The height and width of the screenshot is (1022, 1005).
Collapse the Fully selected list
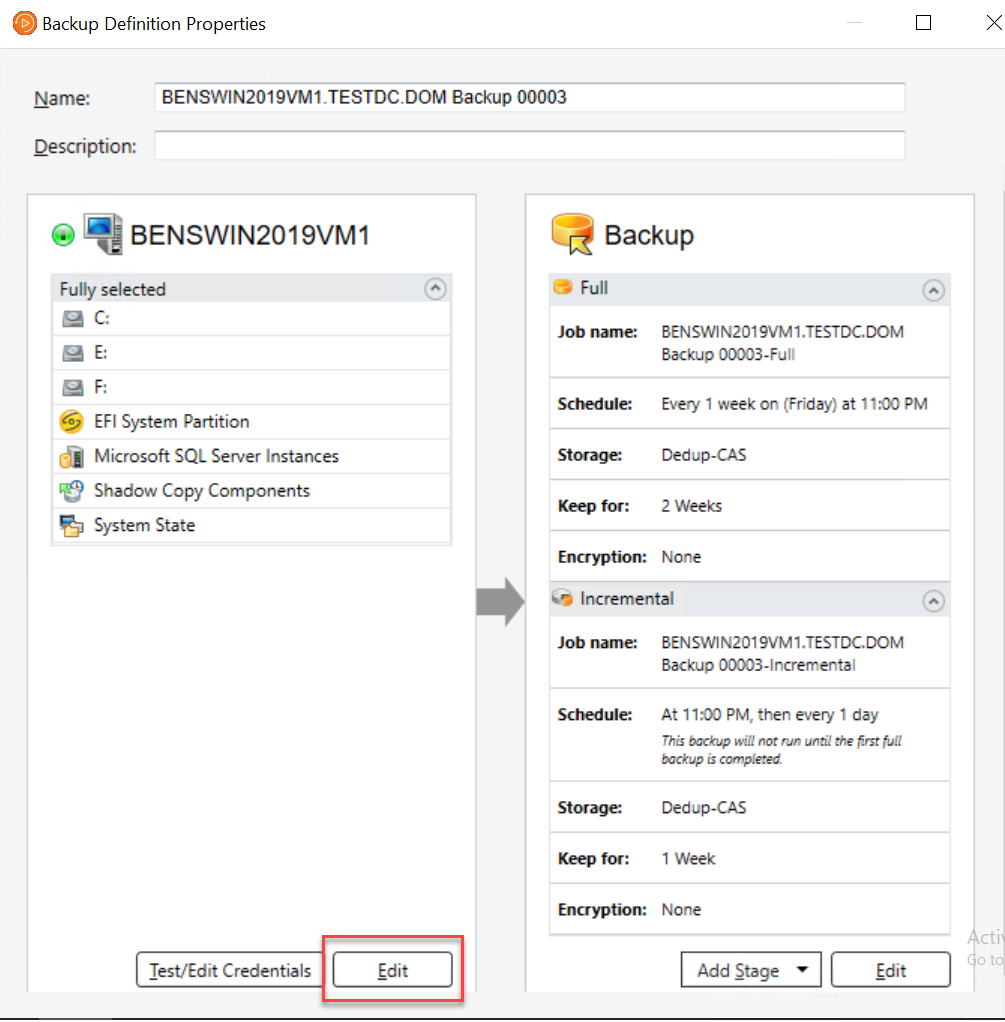435,289
